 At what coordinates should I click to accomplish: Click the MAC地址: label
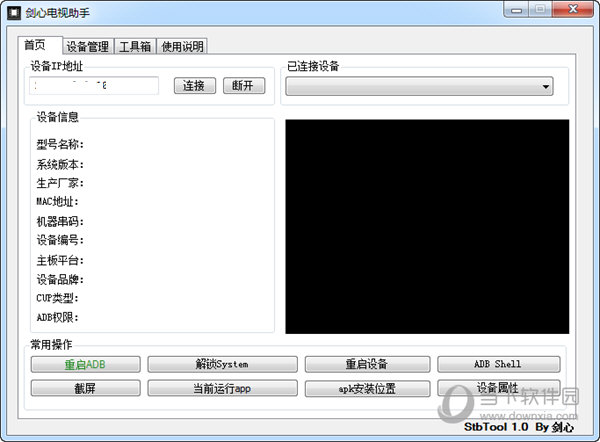click(57, 202)
